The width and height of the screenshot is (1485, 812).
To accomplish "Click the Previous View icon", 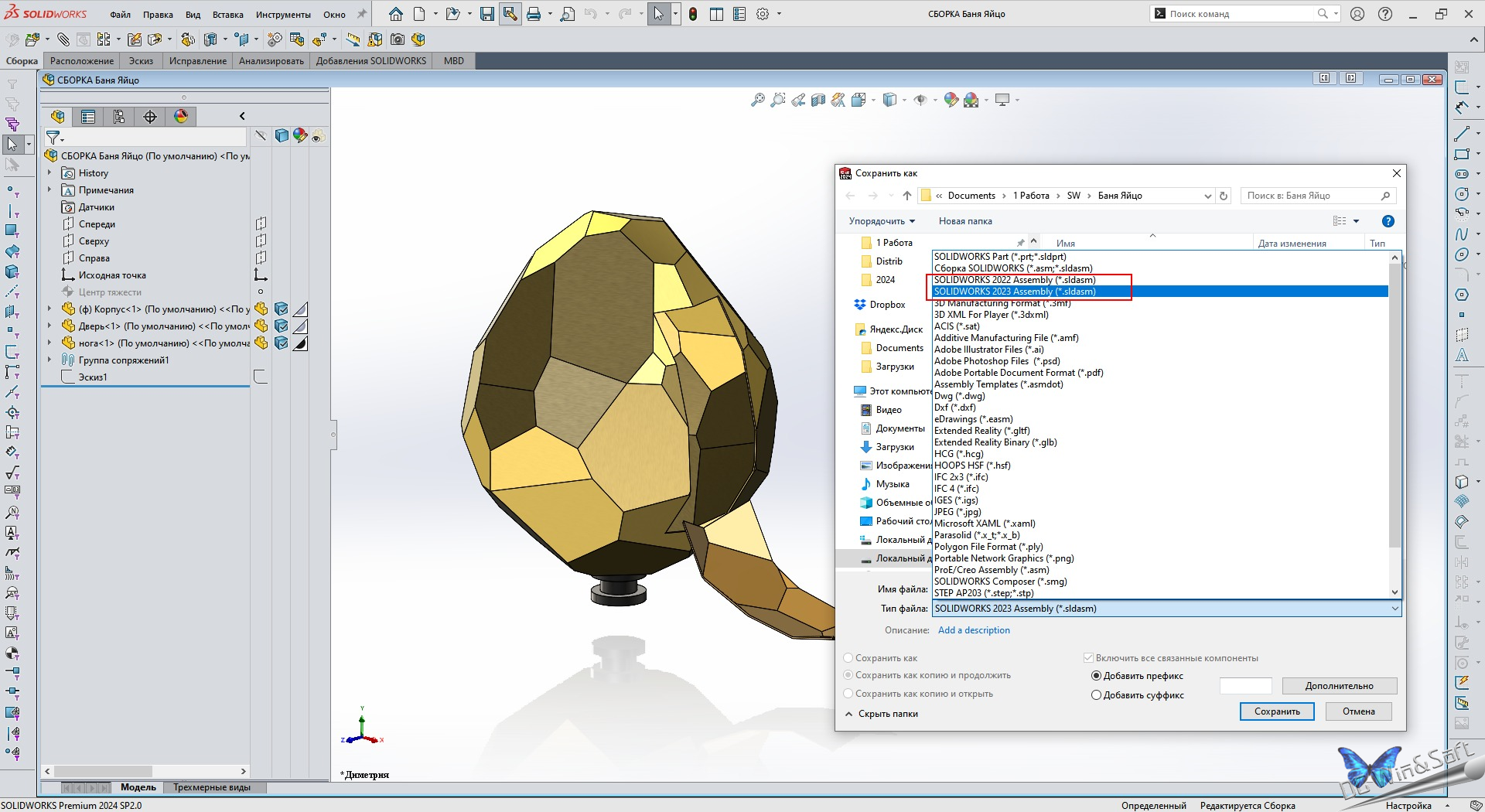I will pos(798,100).
